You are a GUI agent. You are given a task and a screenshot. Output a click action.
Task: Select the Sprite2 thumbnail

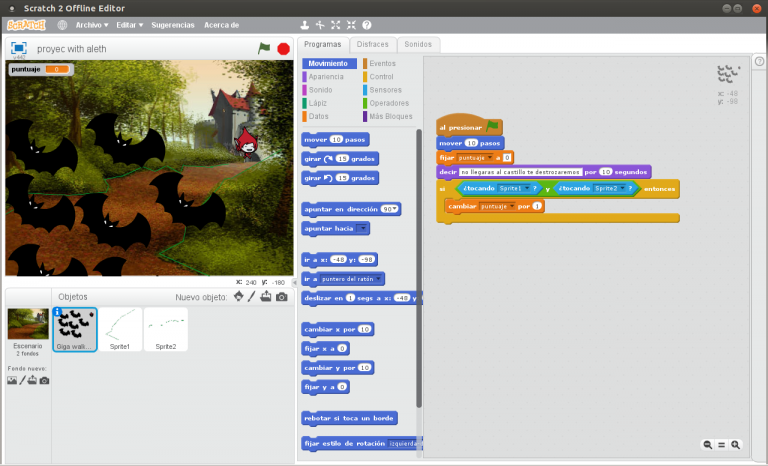[166, 329]
